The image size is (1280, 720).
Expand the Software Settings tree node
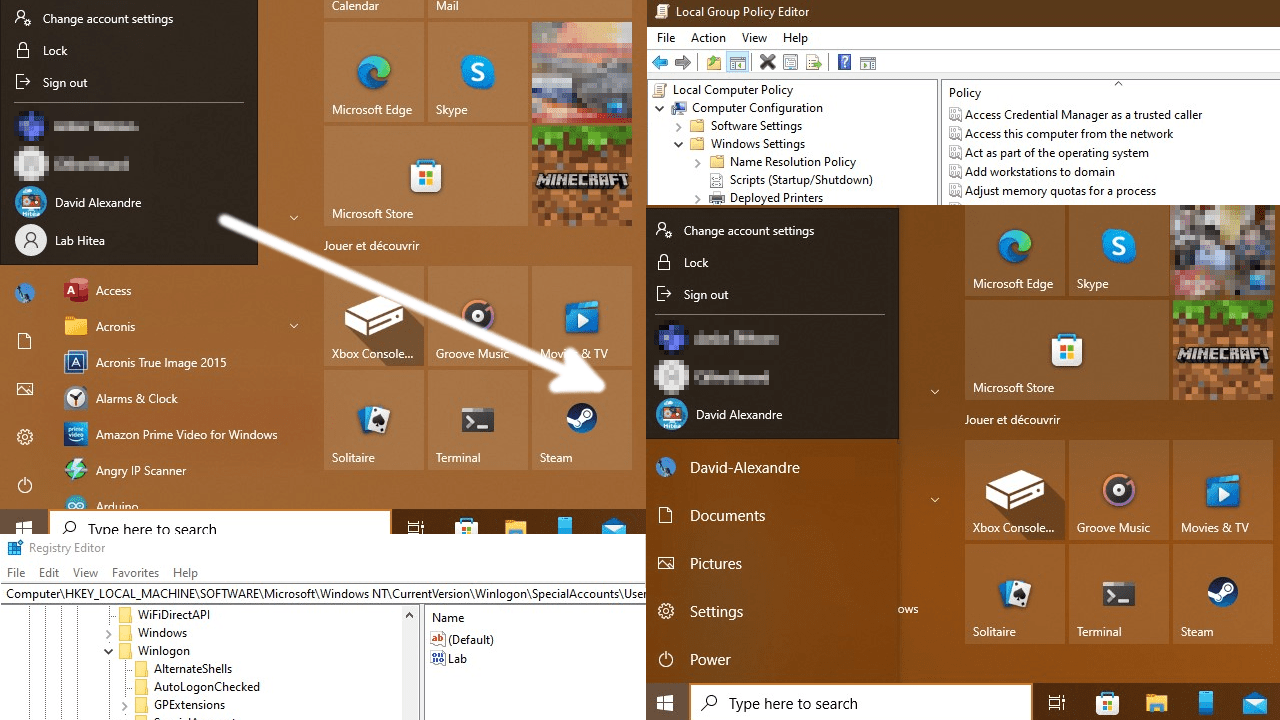pos(679,126)
